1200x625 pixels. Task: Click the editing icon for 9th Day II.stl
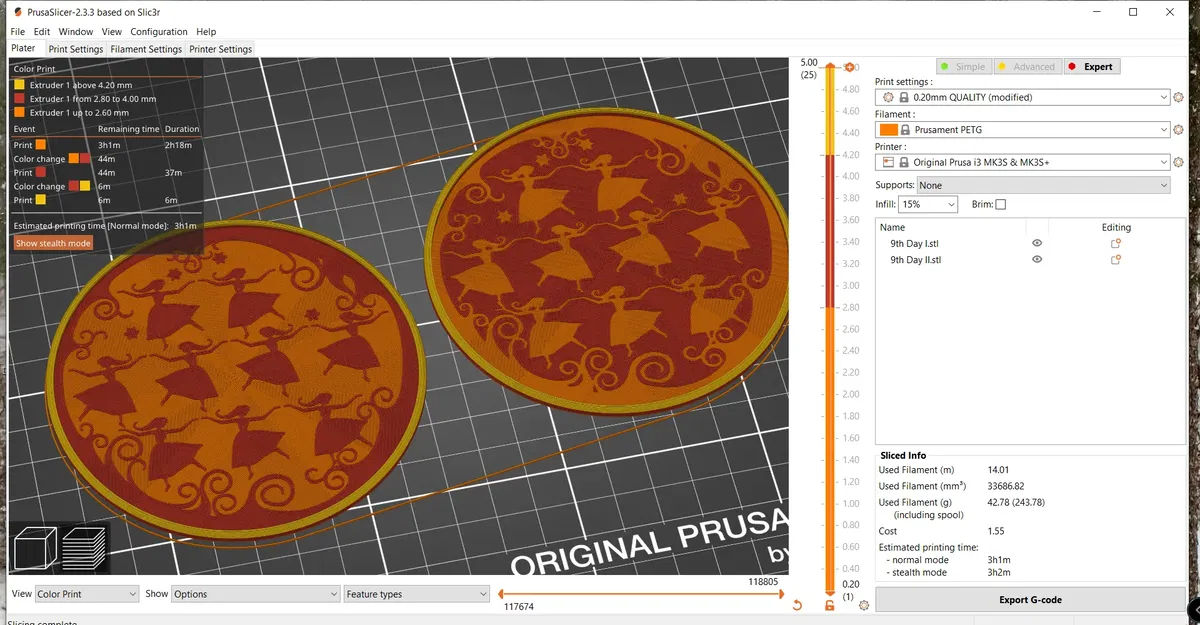point(1116,260)
